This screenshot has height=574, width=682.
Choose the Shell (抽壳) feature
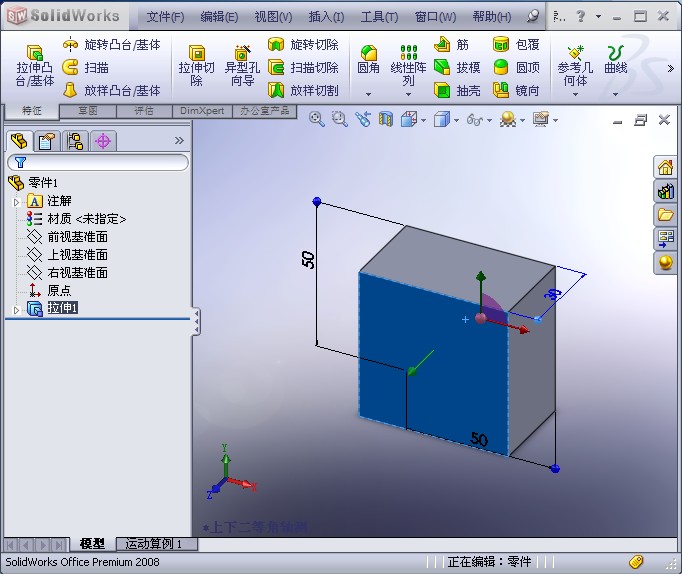point(457,90)
